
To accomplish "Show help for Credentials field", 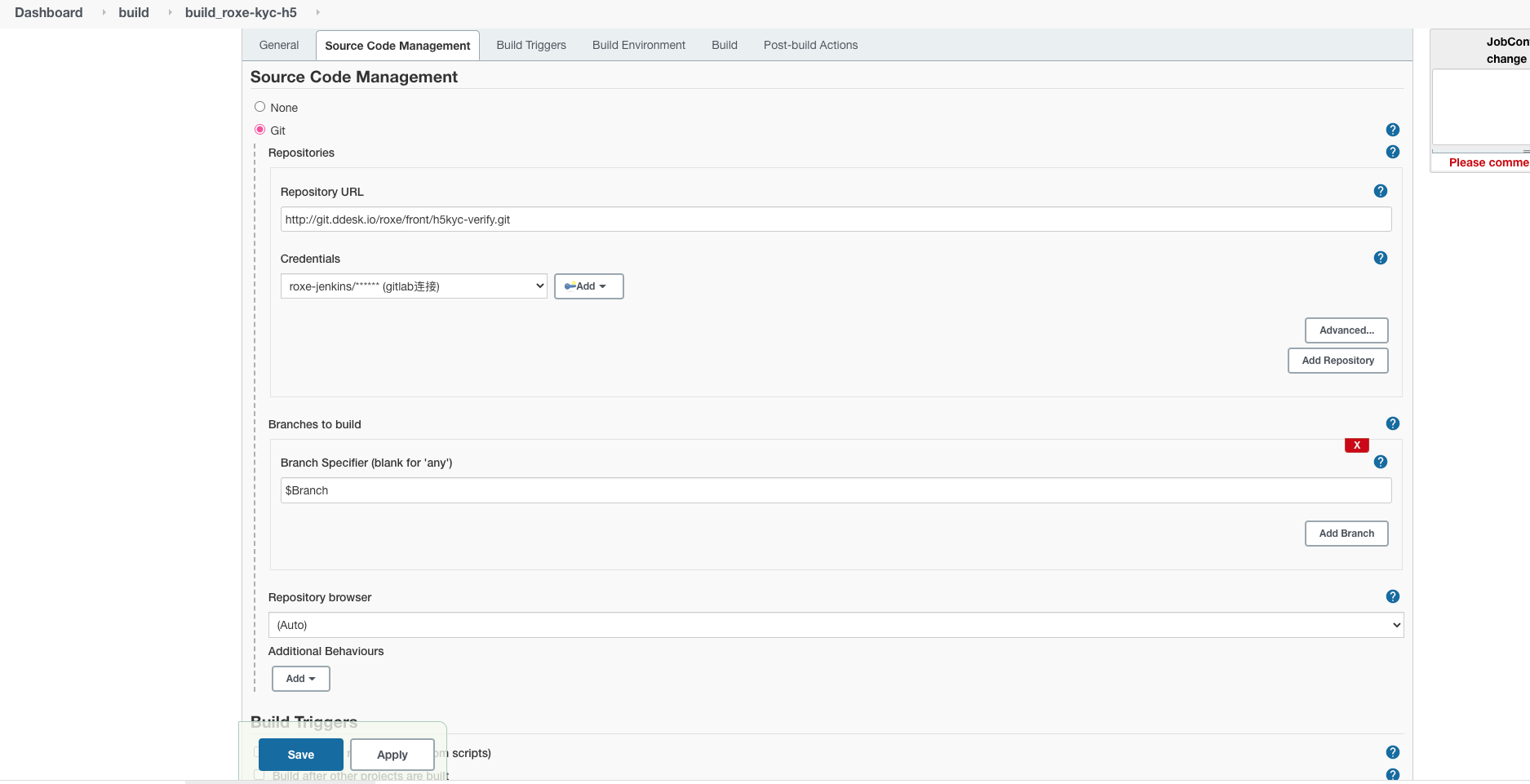I will pos(1381,258).
